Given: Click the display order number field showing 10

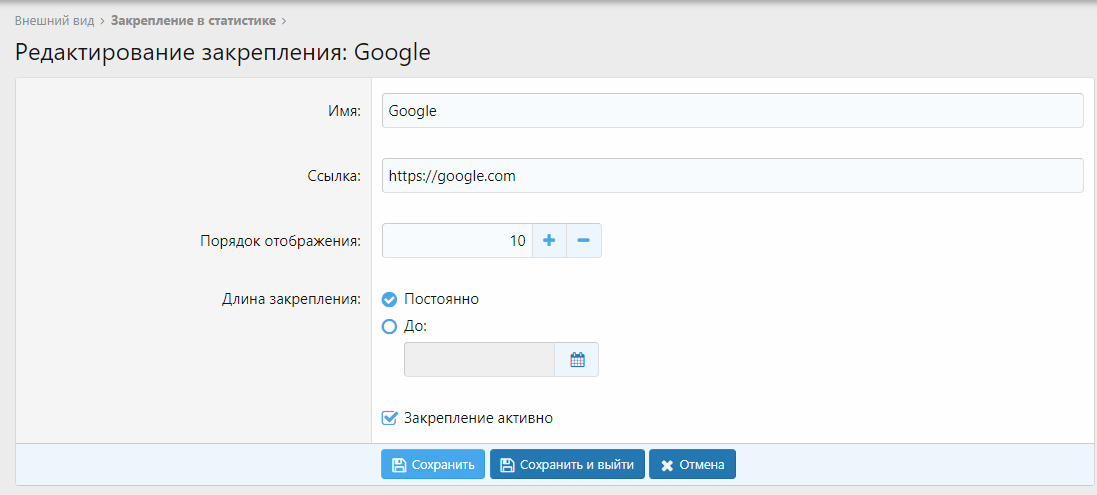Looking at the screenshot, I should point(457,241).
